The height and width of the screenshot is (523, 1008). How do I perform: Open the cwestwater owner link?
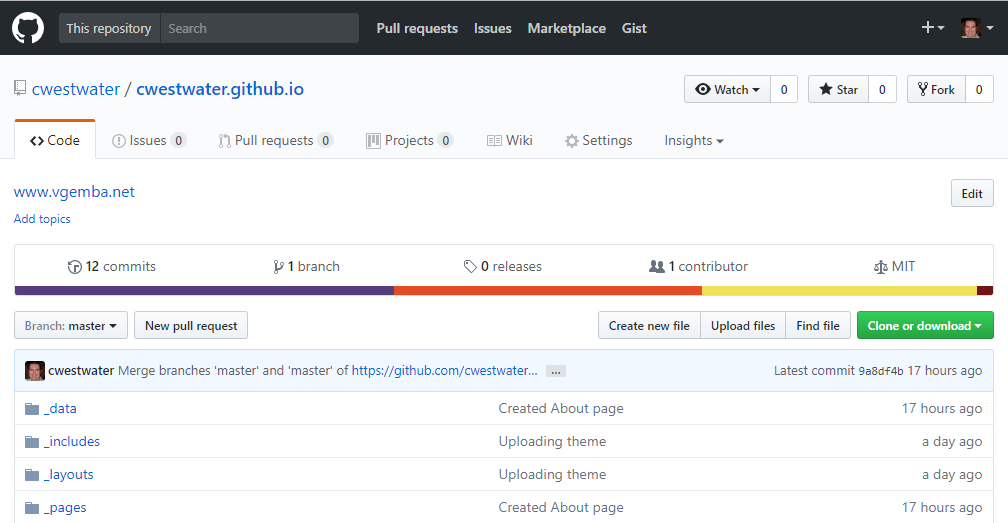[x=76, y=89]
